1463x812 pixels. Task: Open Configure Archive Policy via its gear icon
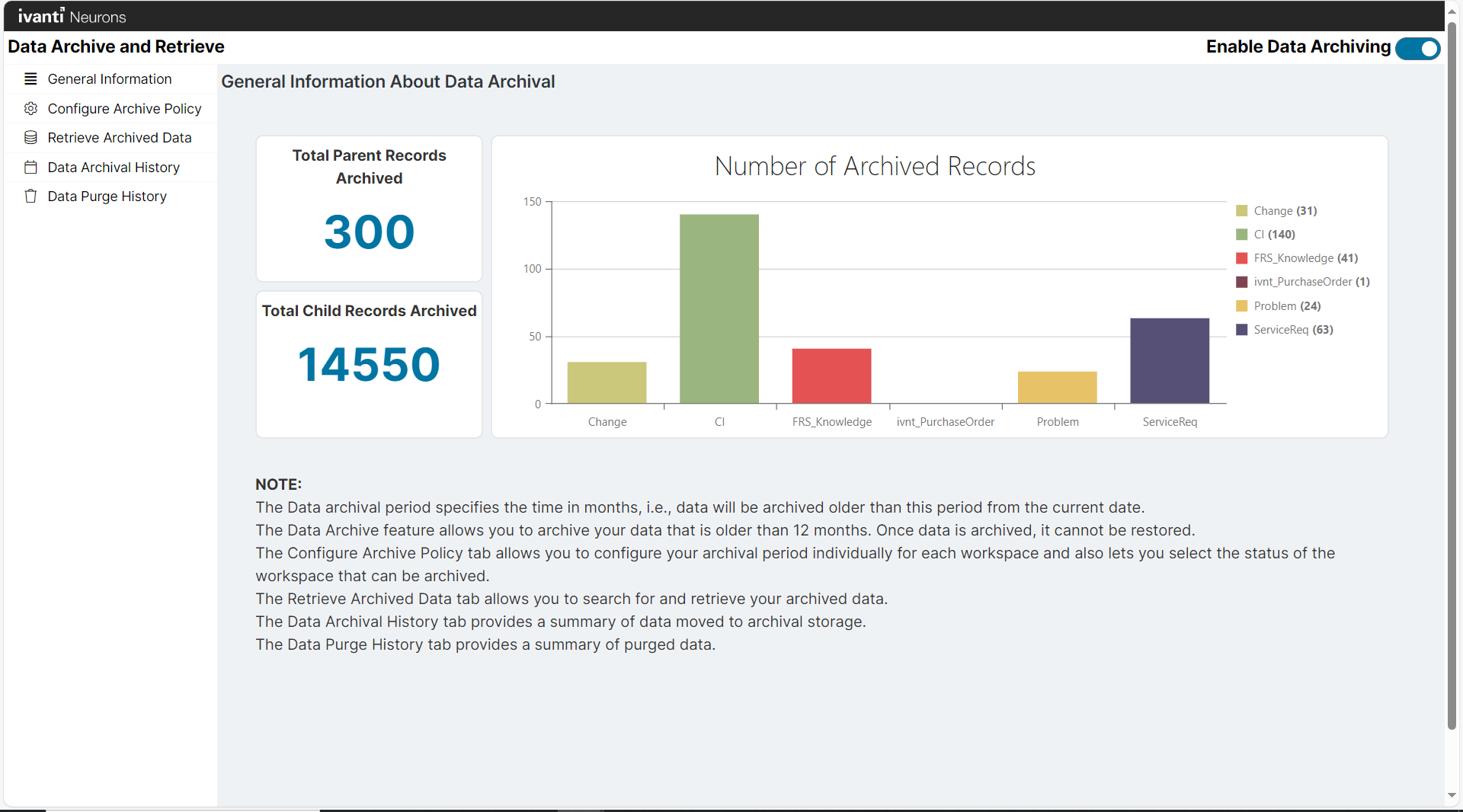[30, 108]
